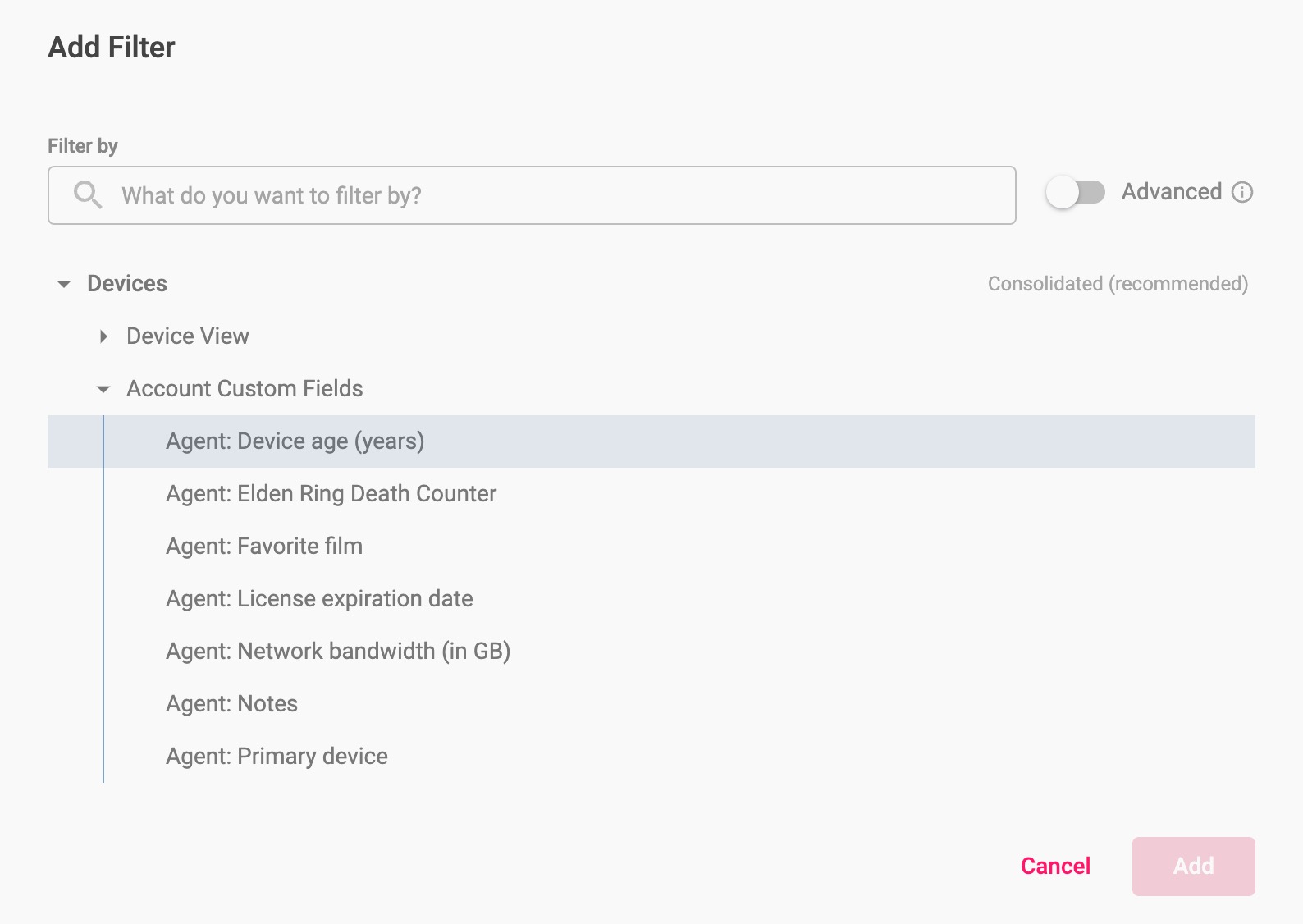Choose Agent: Network bandwidth (in GB)
This screenshot has width=1303, height=924.
click(651, 652)
